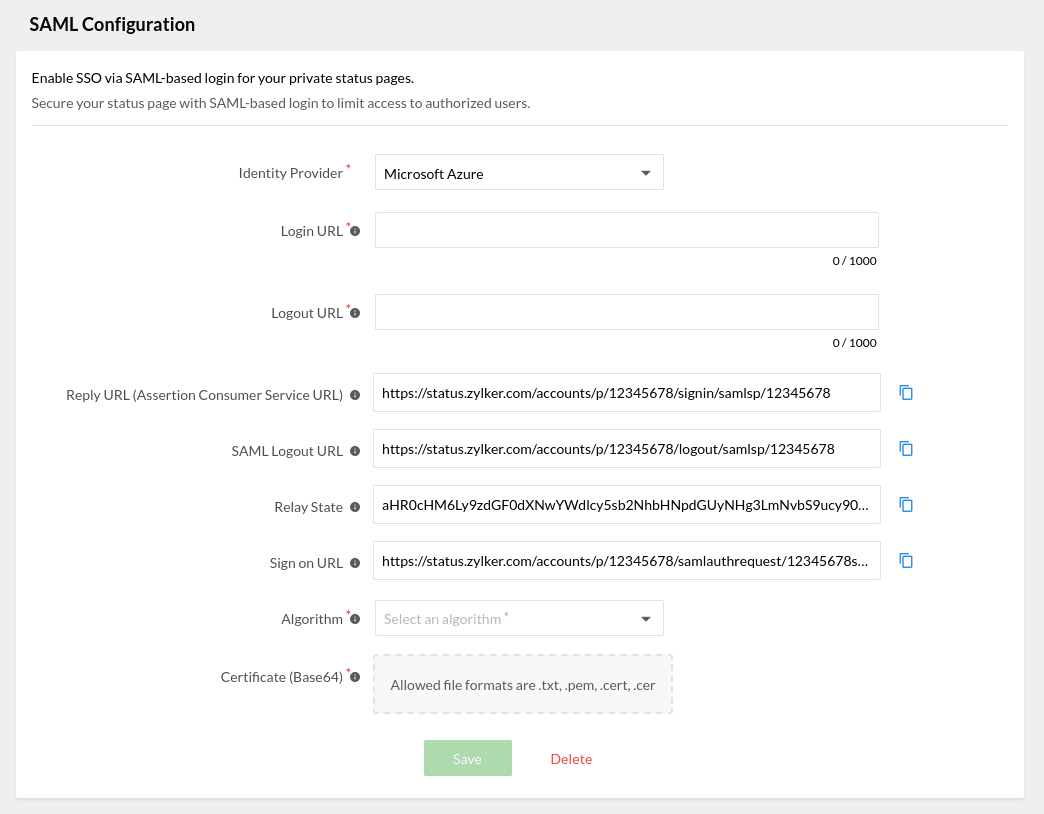Click the Save button
Viewport: 1044px width, 814px height.
[x=467, y=758]
